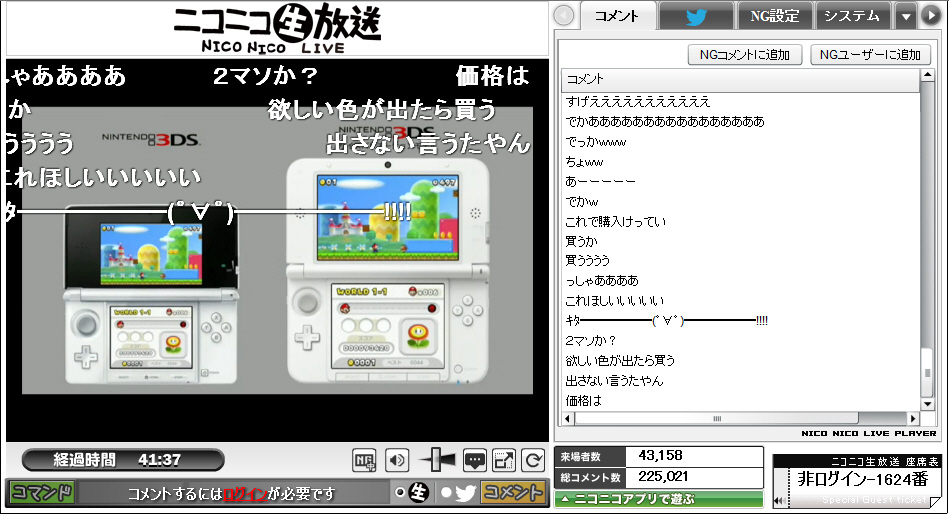Open the システム tab
Screen dimensions: 949x515
pyautogui.click(x=852, y=16)
